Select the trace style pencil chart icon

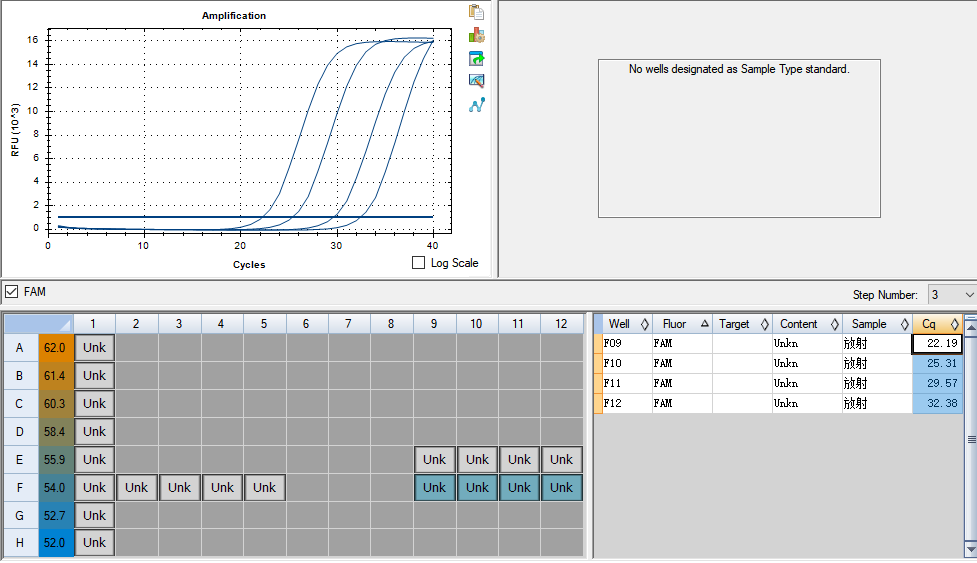tap(477, 81)
